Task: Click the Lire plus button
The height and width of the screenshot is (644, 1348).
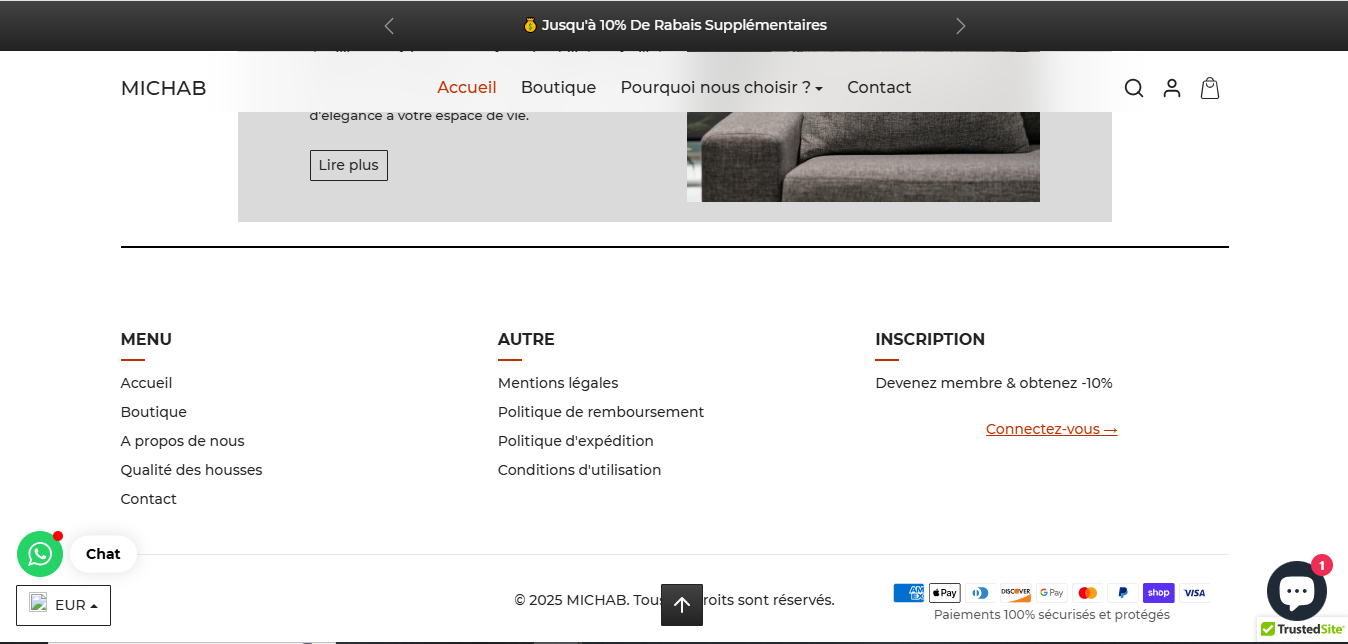Action: pyautogui.click(x=348, y=165)
